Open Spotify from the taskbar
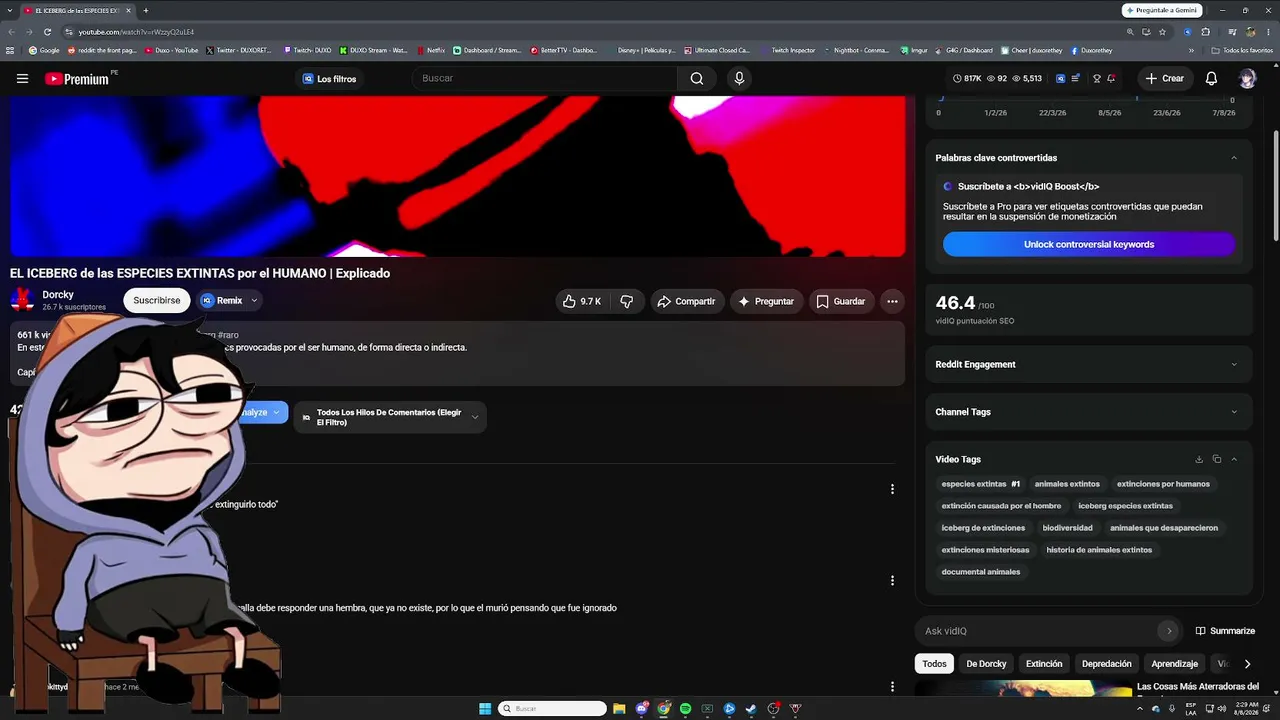 pyautogui.click(x=686, y=709)
